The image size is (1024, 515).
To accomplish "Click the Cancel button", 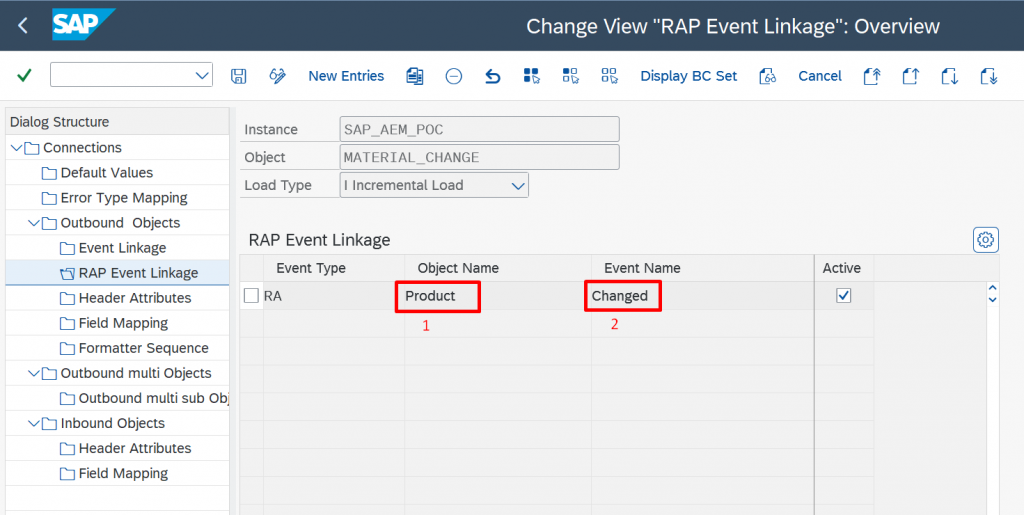I will tap(820, 76).
